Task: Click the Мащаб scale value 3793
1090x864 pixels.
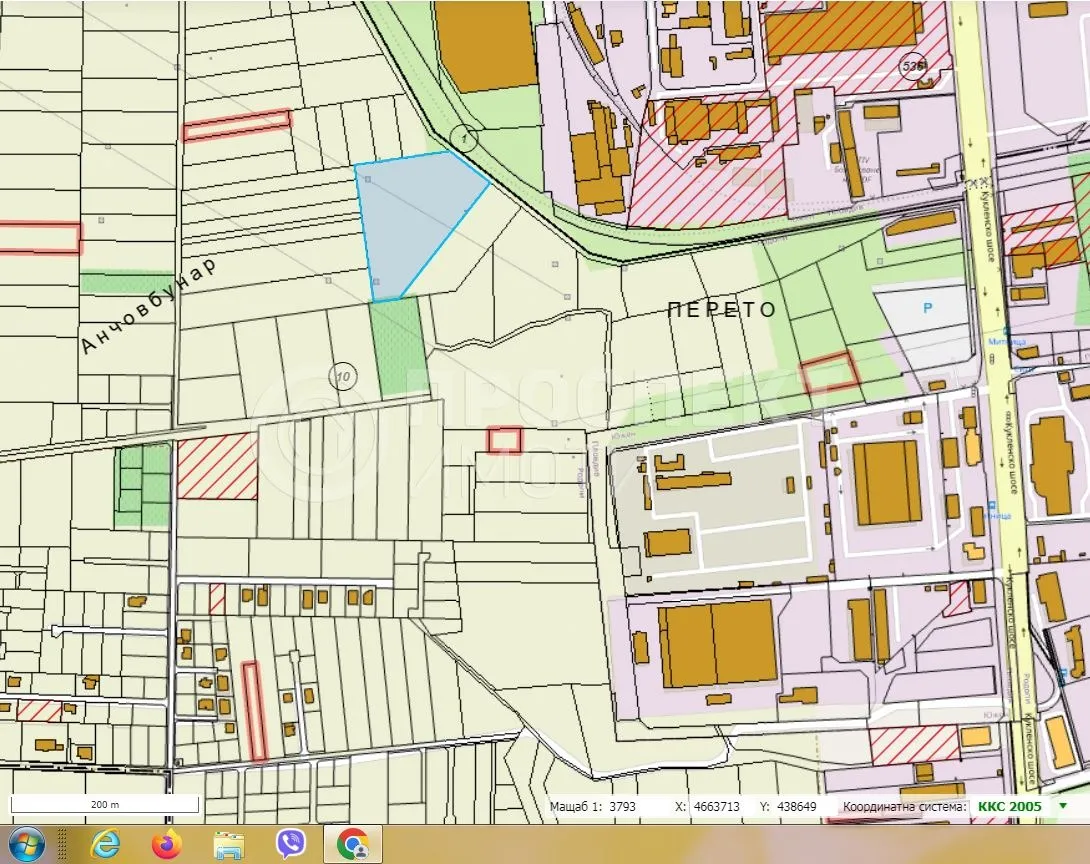Action: [x=622, y=806]
